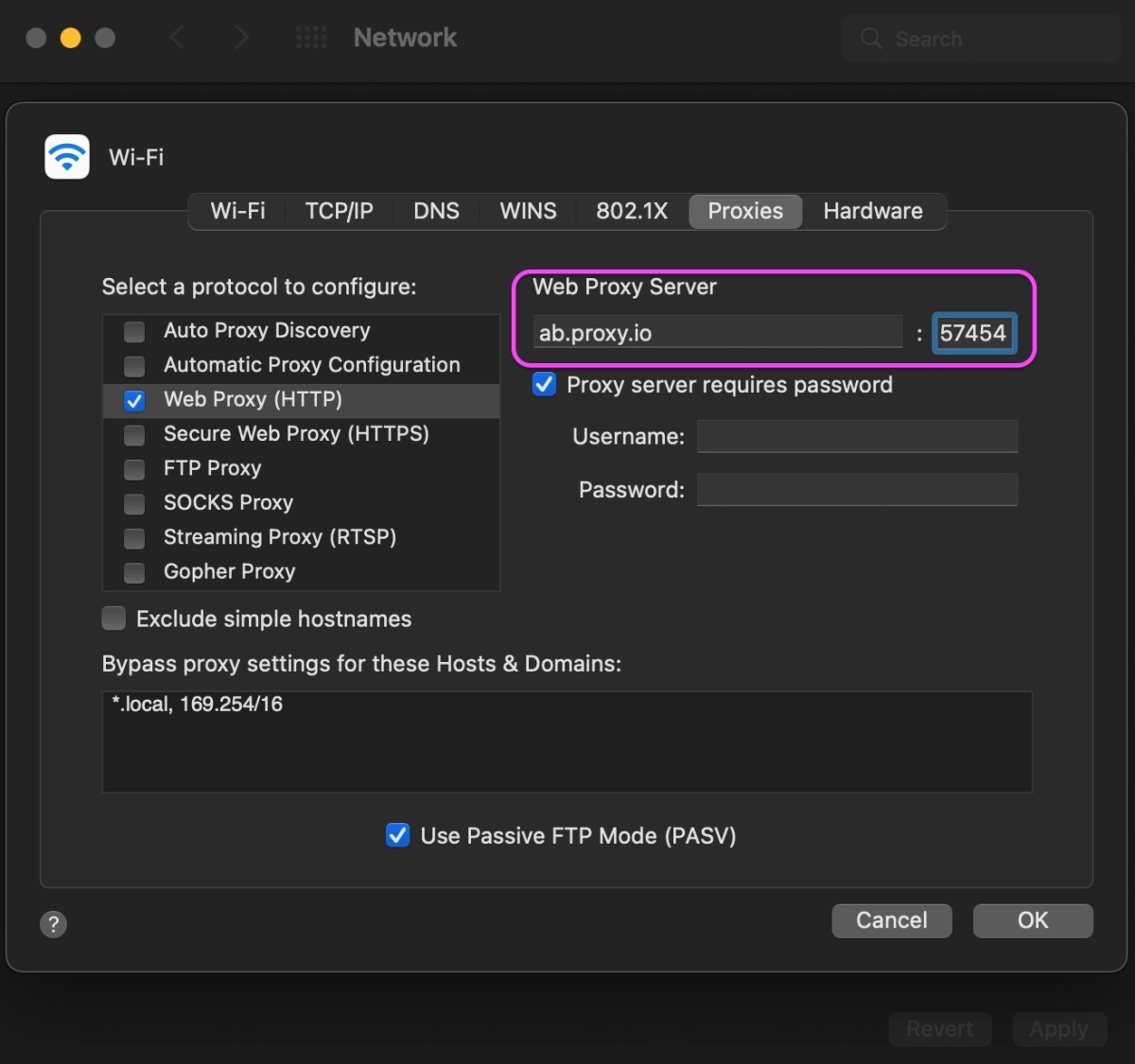
Task: Click the back navigation arrow
Action: (177, 37)
